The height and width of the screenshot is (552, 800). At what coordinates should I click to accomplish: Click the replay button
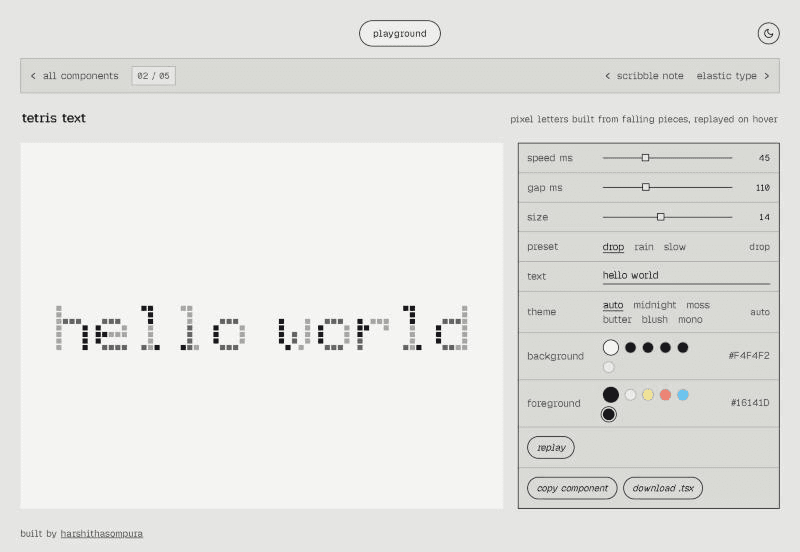(551, 447)
